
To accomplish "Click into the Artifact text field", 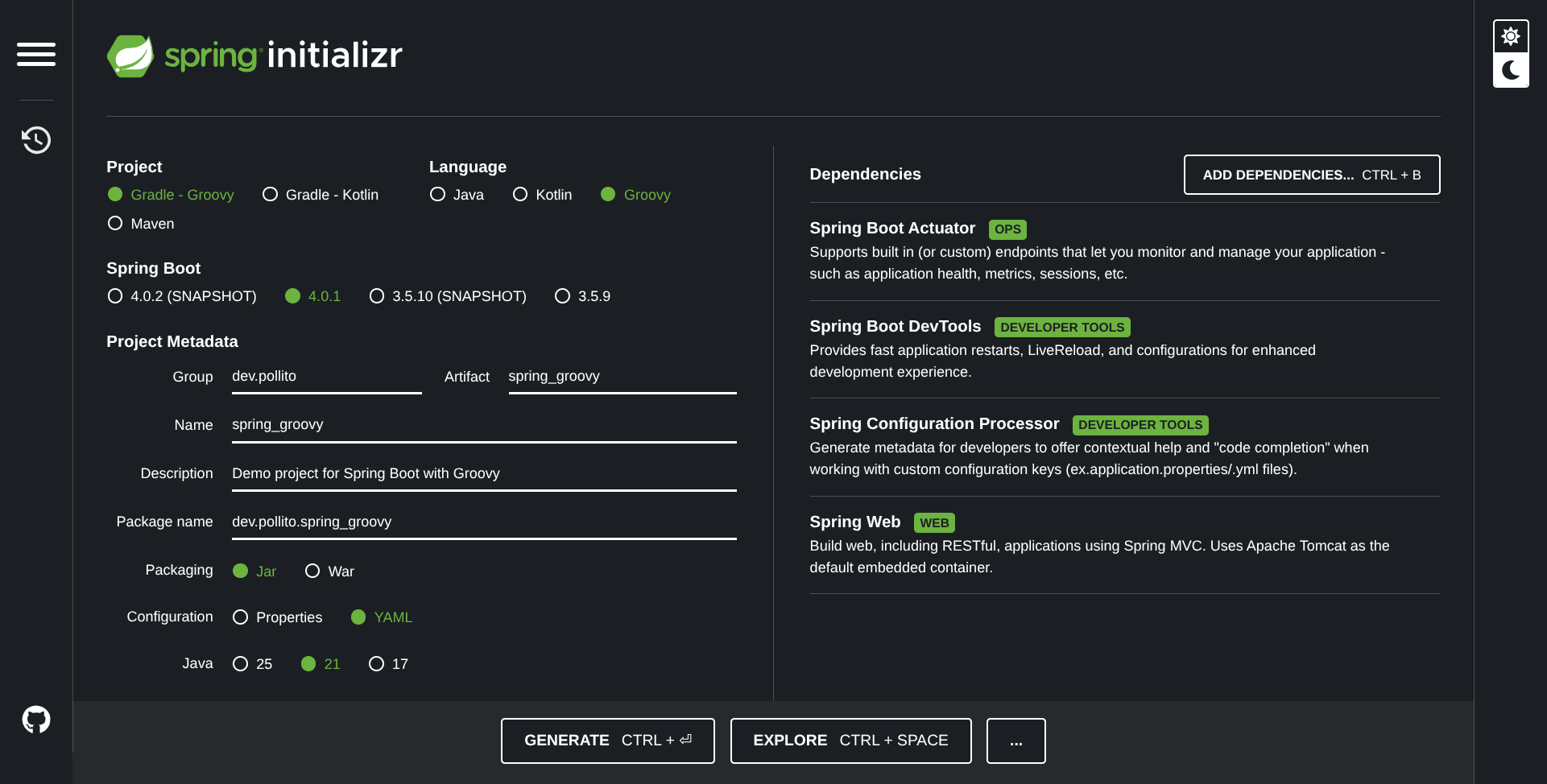I will tap(622, 377).
